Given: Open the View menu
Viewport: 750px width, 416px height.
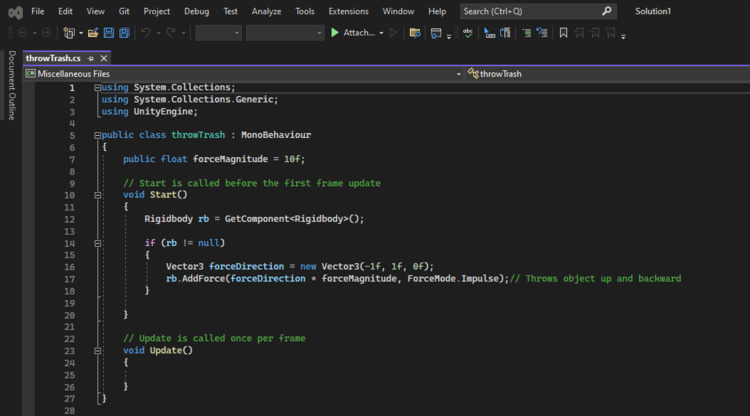Looking at the screenshot, I should (x=95, y=11).
